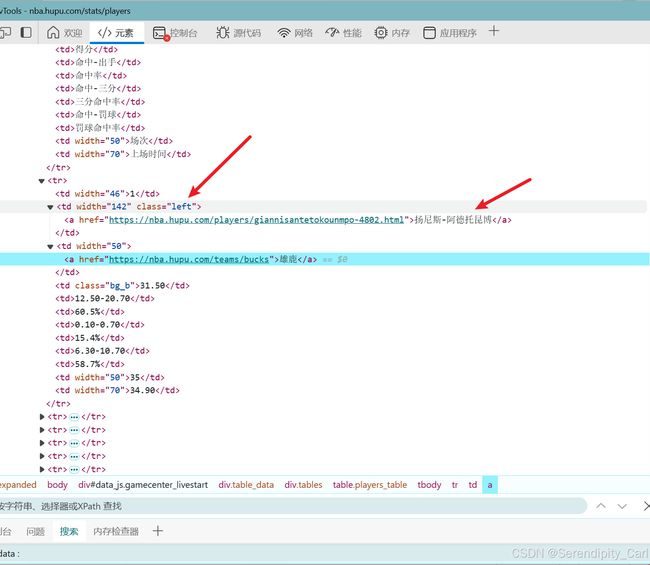Click the ellipsis in the first collapsed tr
This screenshot has height=565, width=650.
[74, 417]
